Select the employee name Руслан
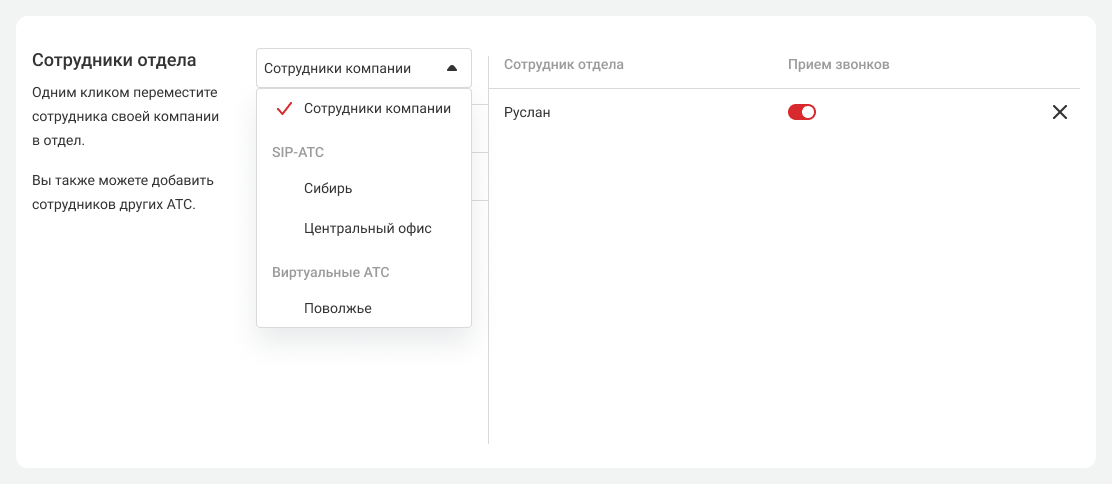 click(x=527, y=113)
